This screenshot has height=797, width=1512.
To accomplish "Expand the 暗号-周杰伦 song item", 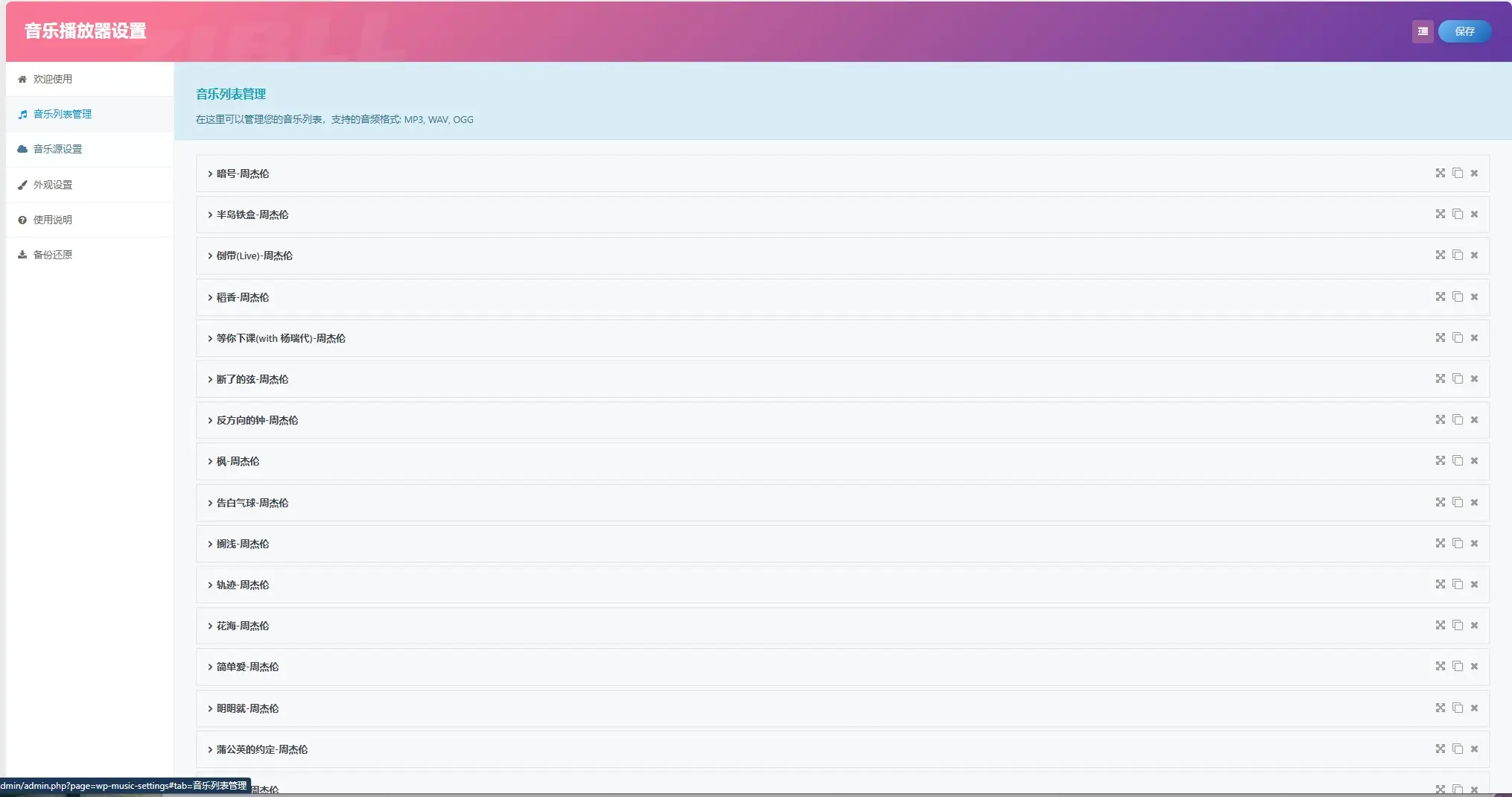I will (x=243, y=174).
